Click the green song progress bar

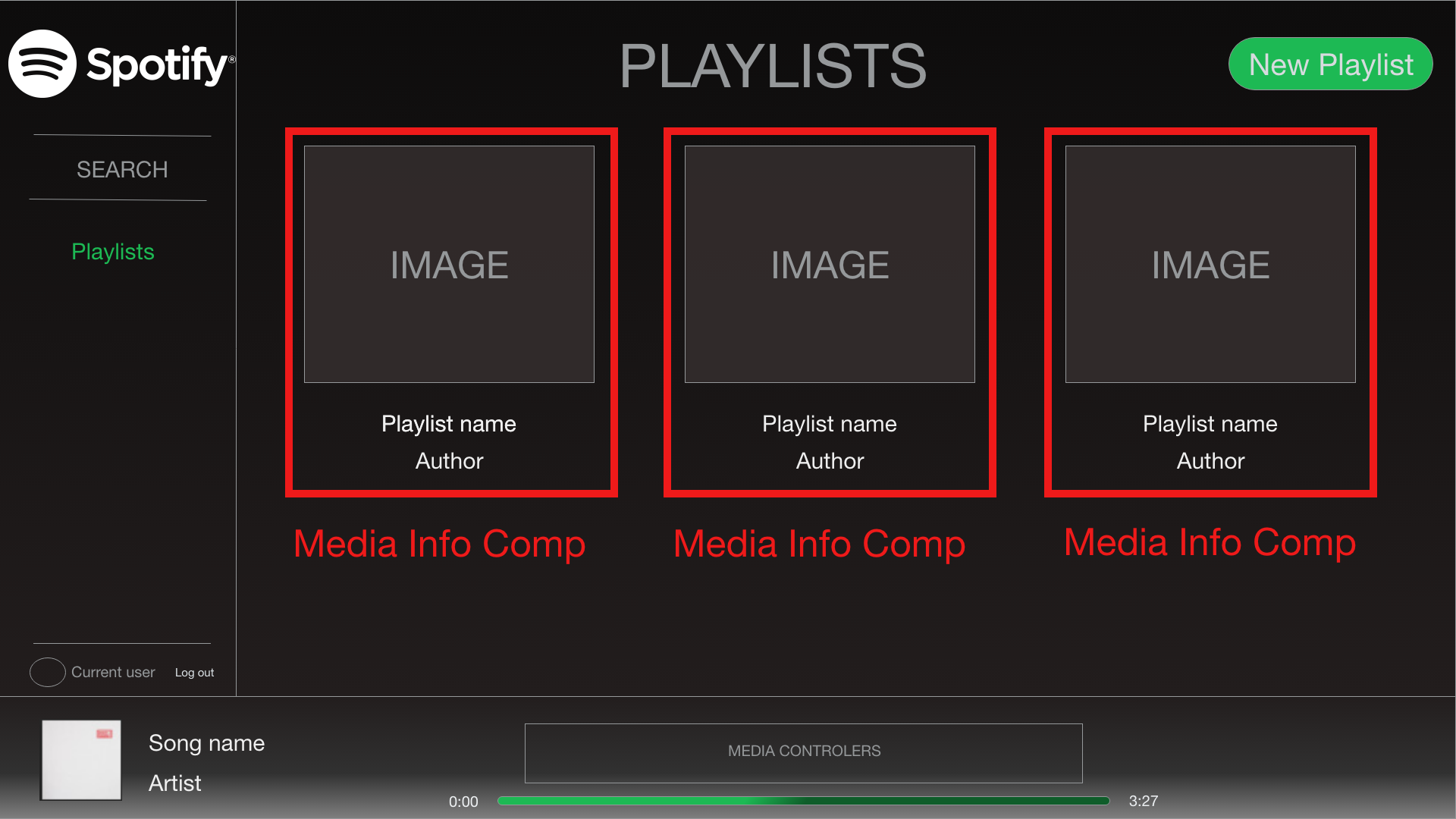(803, 801)
